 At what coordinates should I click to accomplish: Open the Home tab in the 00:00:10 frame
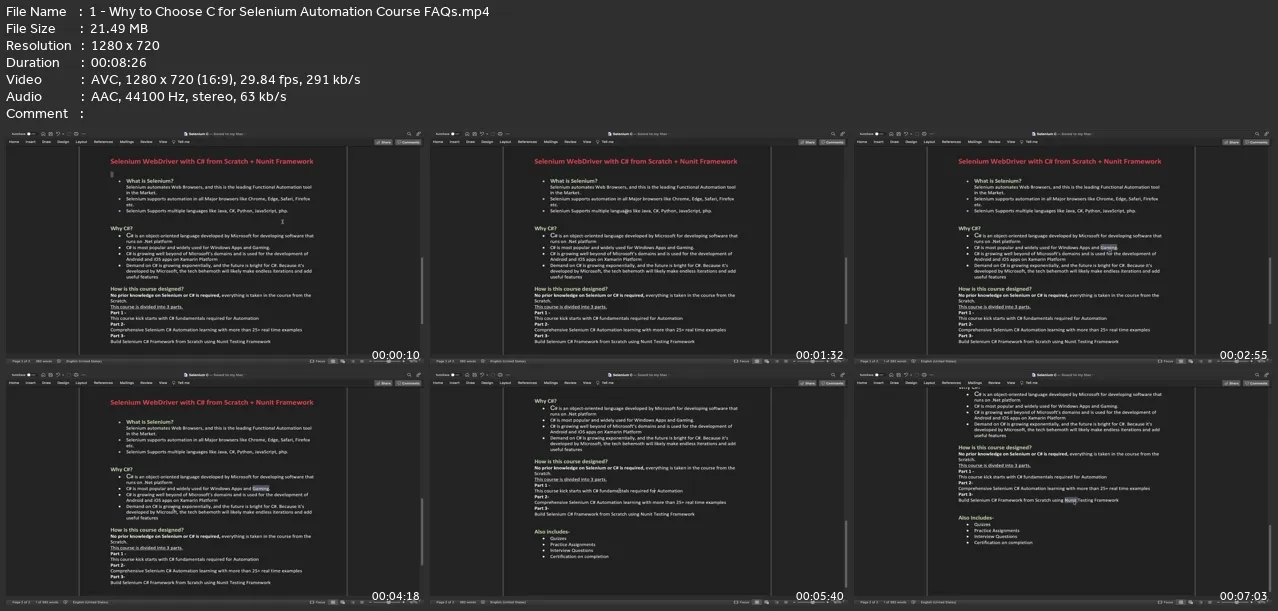pos(14,142)
